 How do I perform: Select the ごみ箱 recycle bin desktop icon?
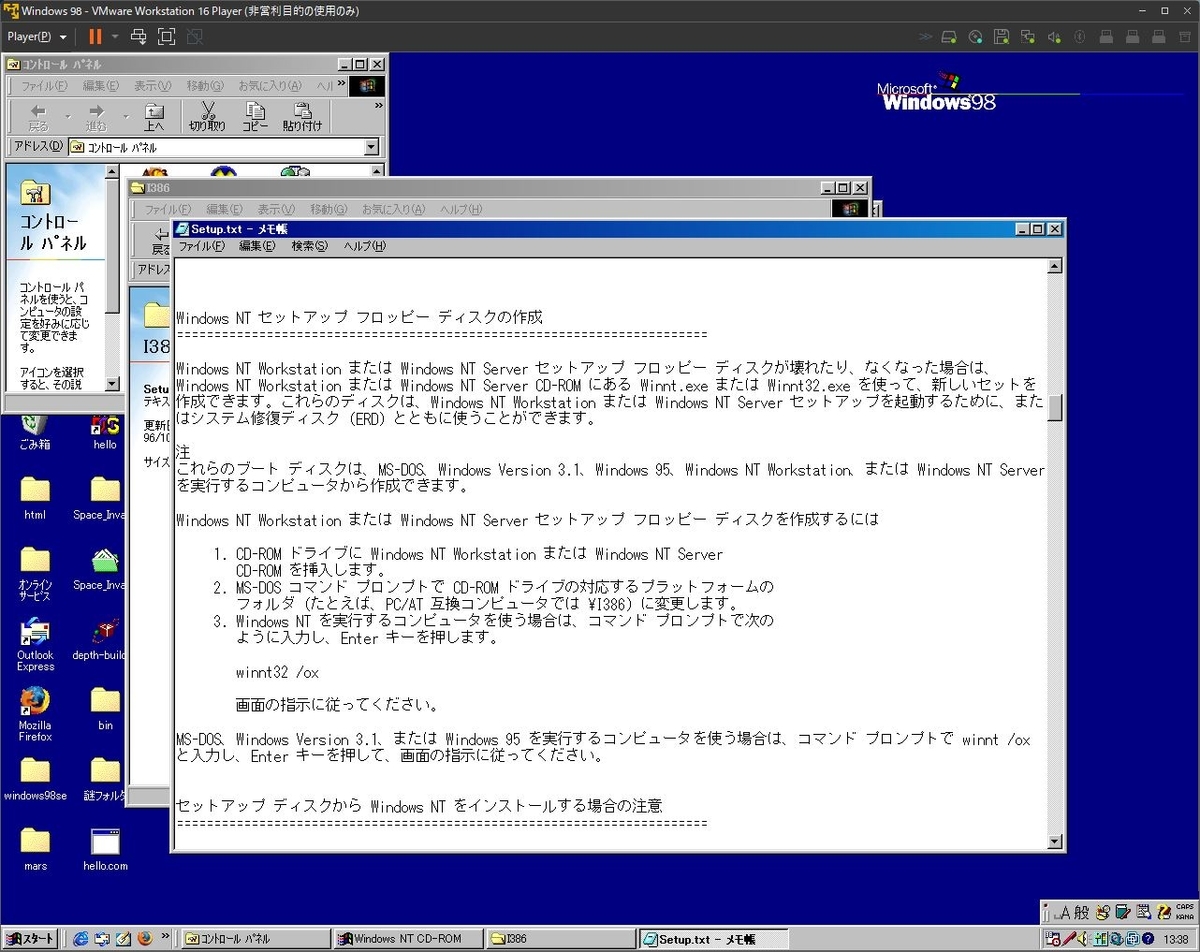pos(34,432)
